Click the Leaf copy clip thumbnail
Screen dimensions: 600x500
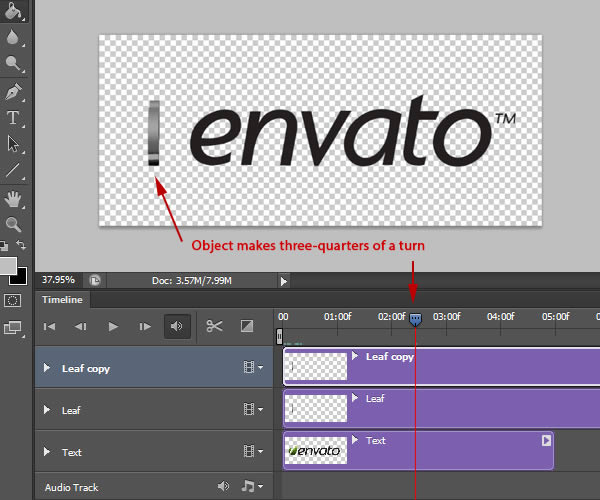coord(316,366)
